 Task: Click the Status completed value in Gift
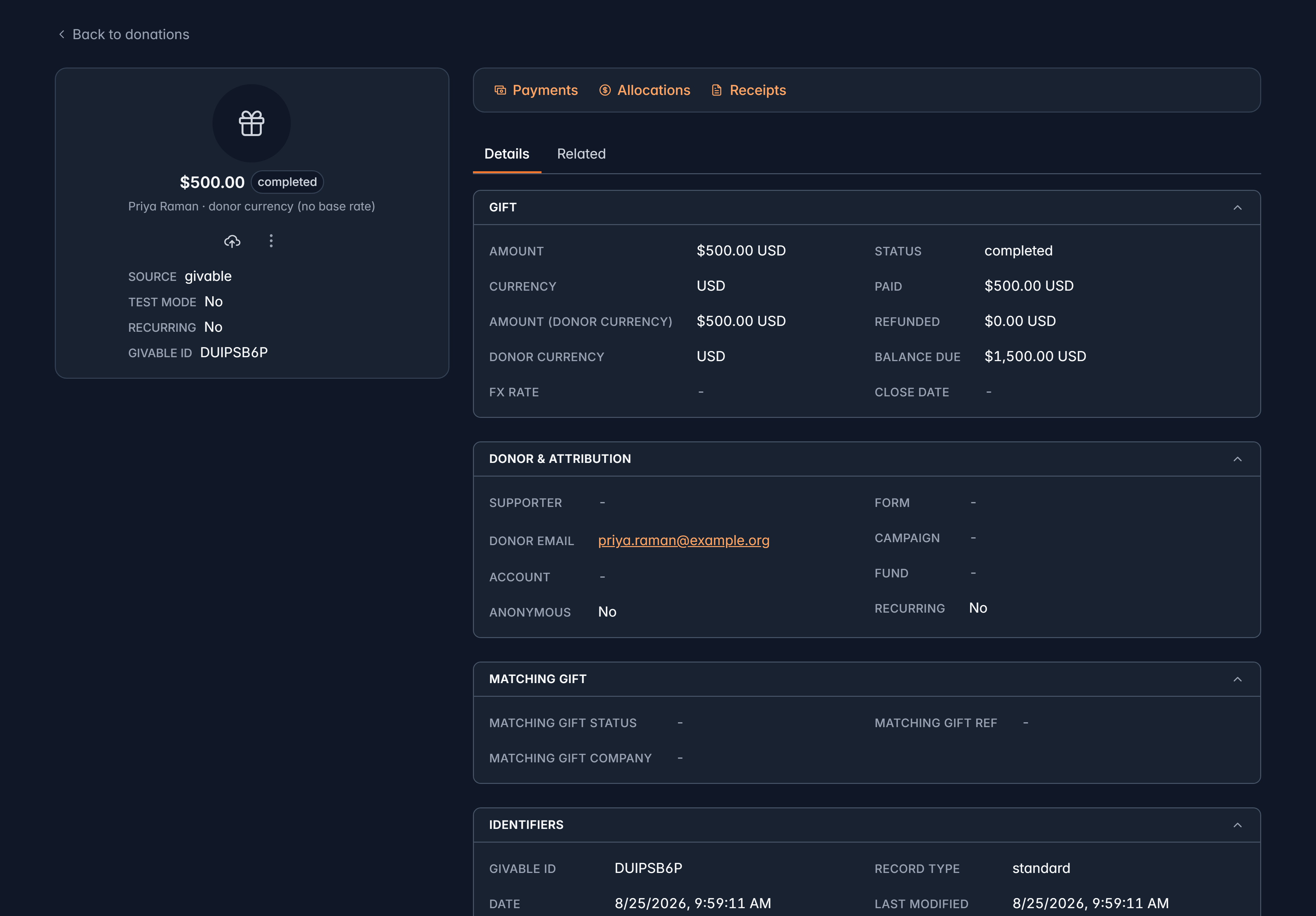pos(1019,251)
